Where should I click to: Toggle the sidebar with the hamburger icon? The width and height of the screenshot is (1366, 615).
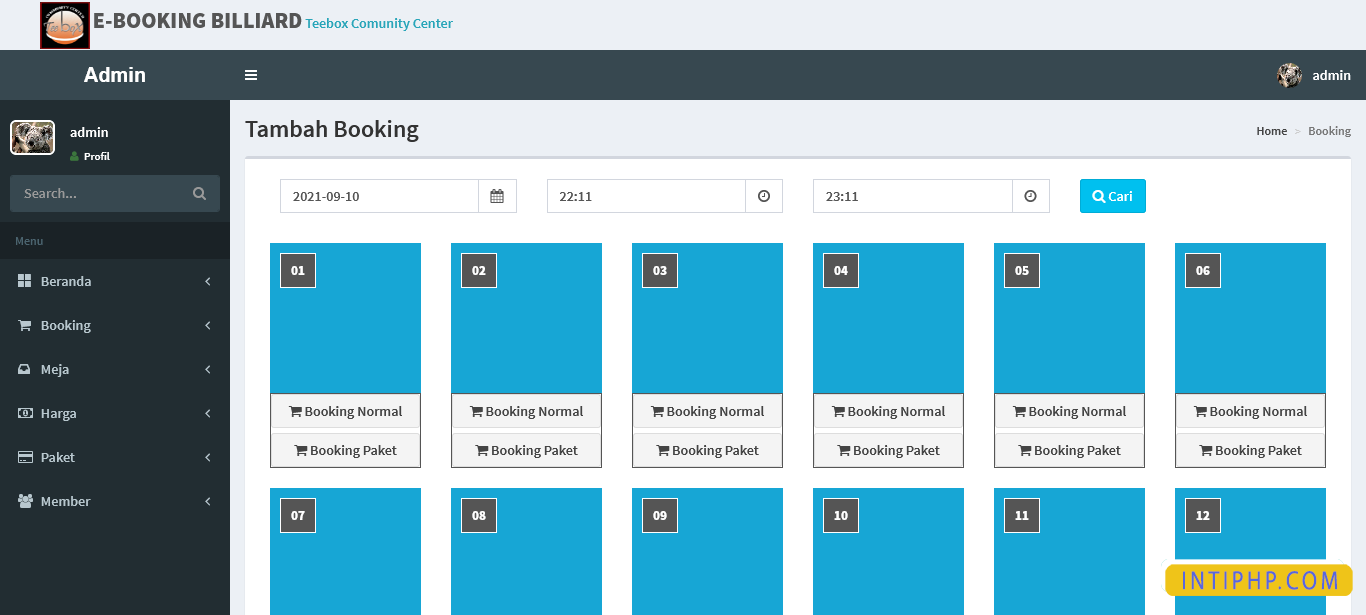point(251,75)
